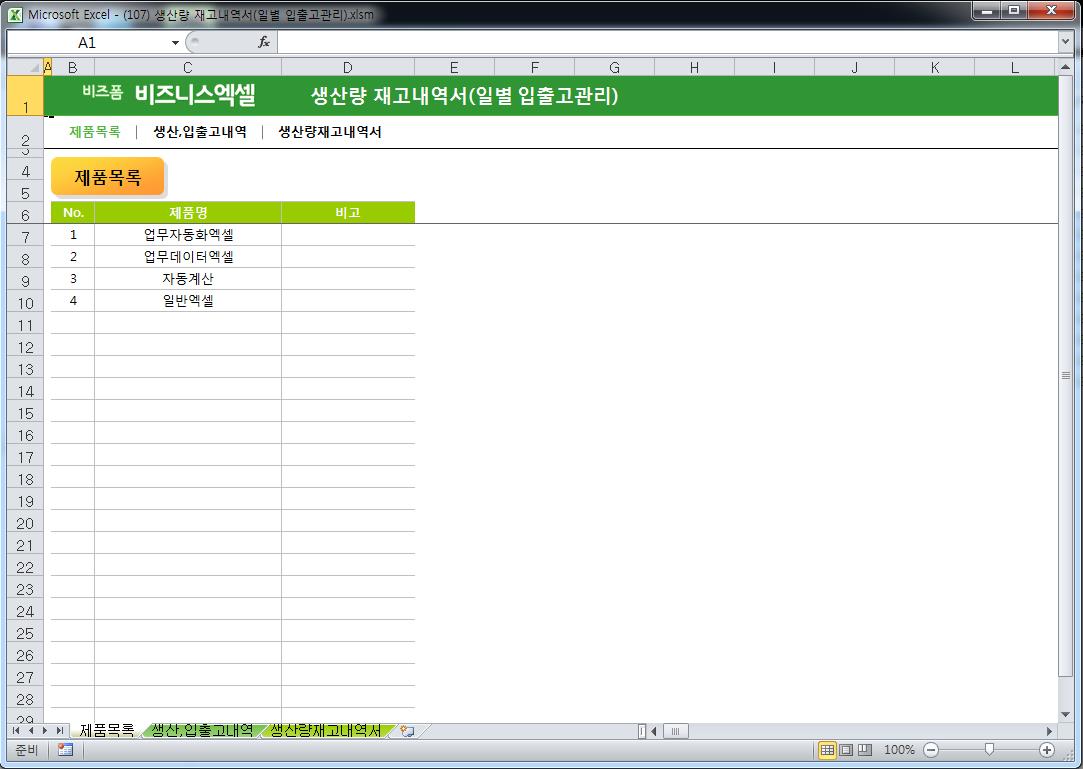Viewport: 1083px width, 769px height.
Task: Click previous sheet navigation arrow
Action: (30, 730)
